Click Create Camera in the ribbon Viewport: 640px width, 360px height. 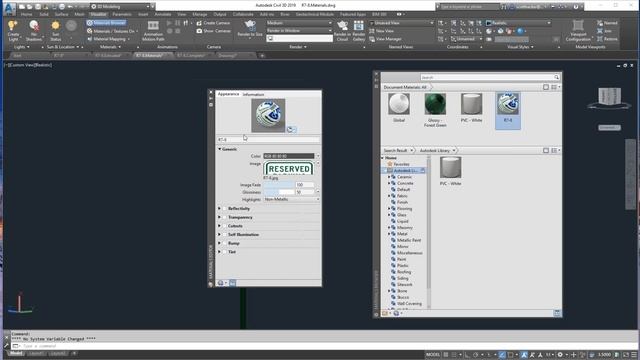(213, 23)
